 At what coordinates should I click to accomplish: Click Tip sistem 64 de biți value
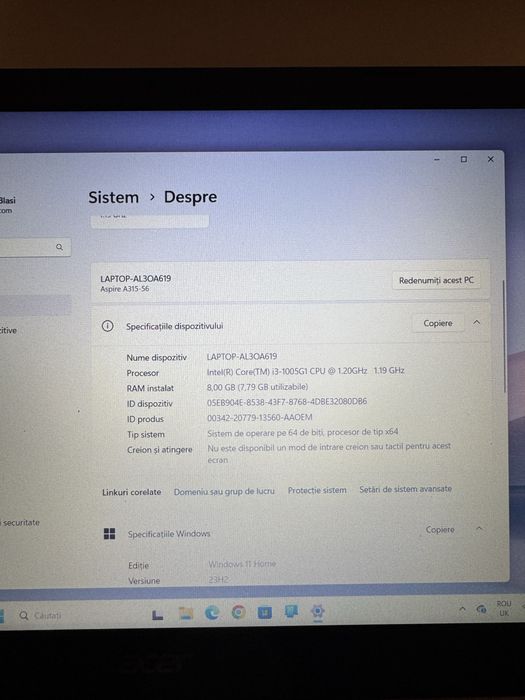coord(302,433)
